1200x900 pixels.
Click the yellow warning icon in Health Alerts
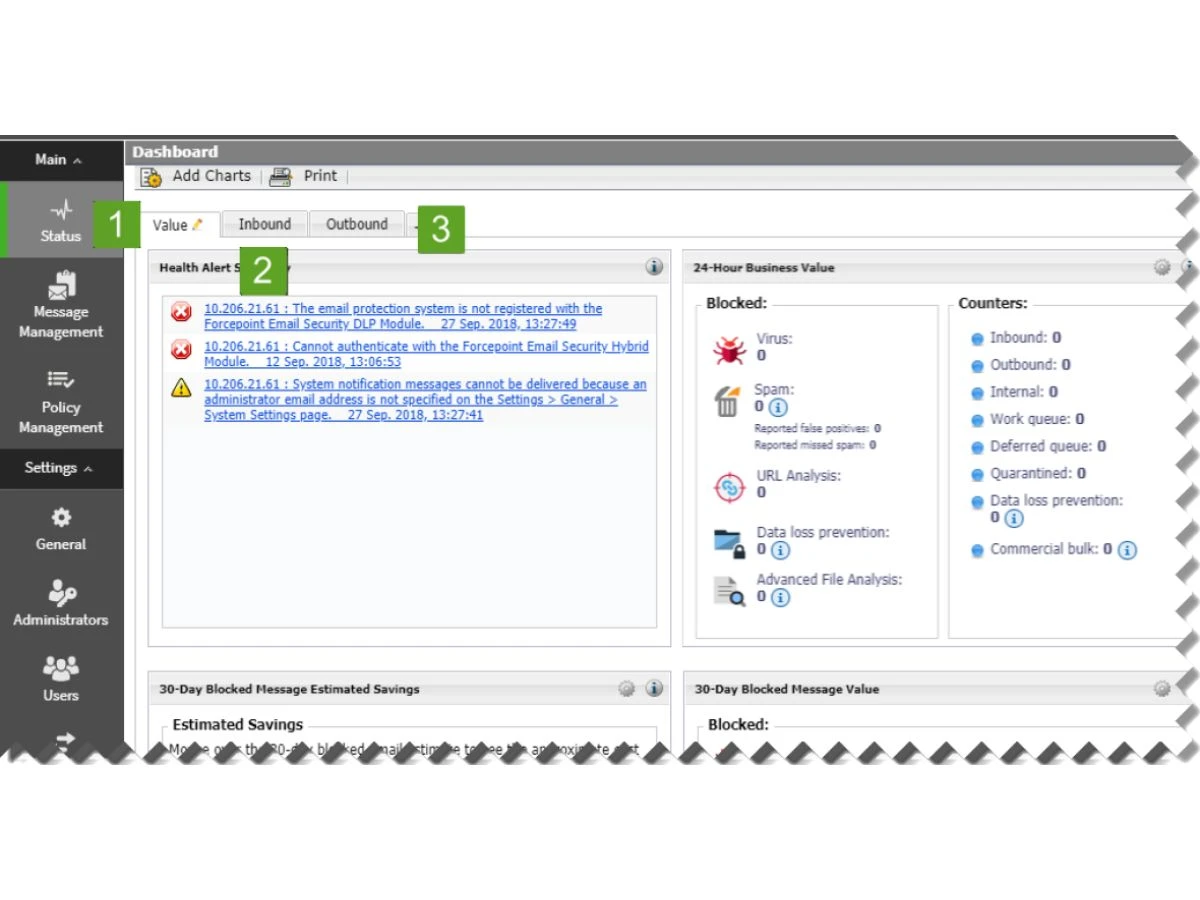click(x=181, y=388)
